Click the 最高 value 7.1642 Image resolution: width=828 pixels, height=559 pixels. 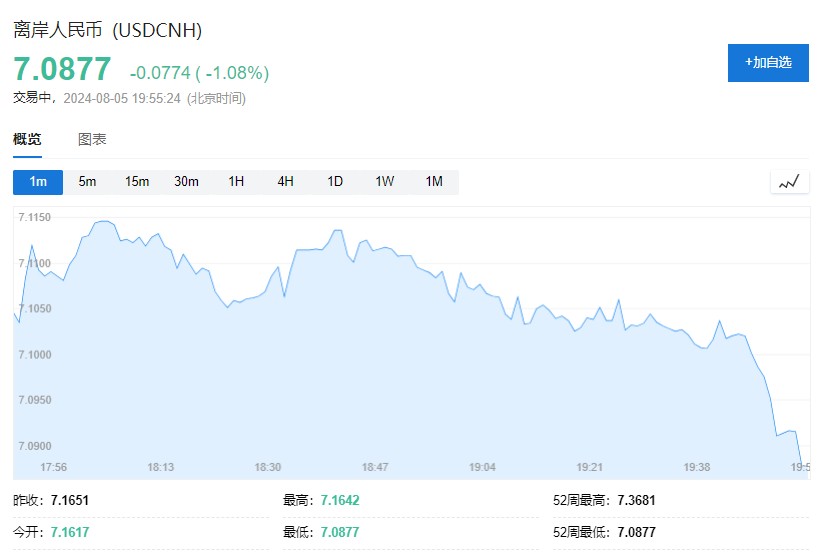click(340, 500)
